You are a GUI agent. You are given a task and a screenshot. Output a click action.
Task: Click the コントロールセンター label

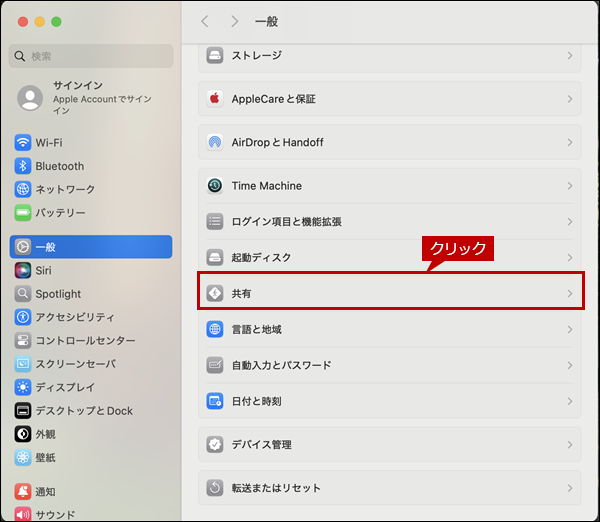coord(85,341)
